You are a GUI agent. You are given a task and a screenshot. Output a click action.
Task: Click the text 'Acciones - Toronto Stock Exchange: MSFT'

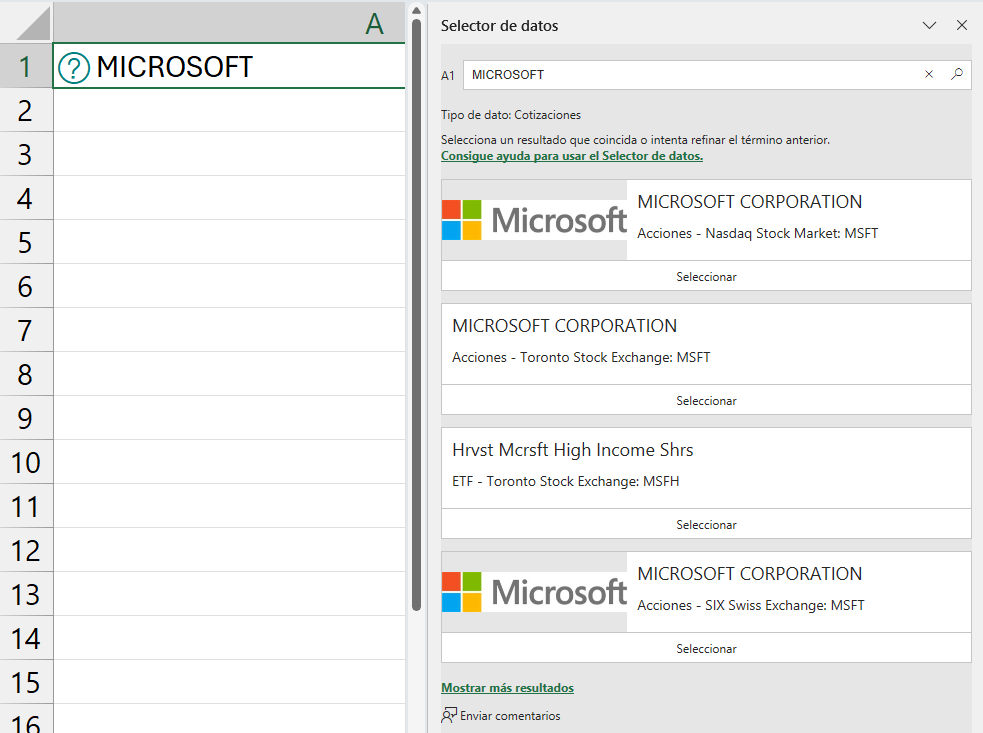pyautogui.click(x=581, y=357)
